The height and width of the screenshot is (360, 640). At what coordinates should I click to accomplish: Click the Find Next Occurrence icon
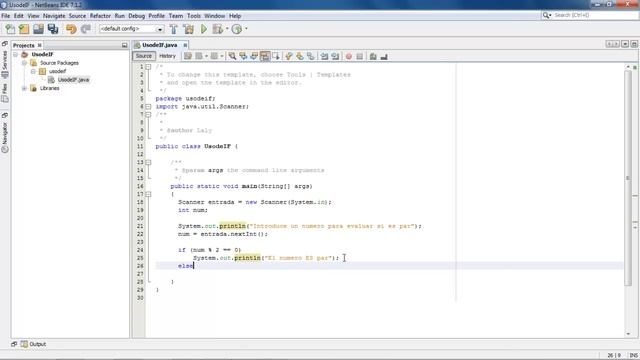(x=254, y=56)
